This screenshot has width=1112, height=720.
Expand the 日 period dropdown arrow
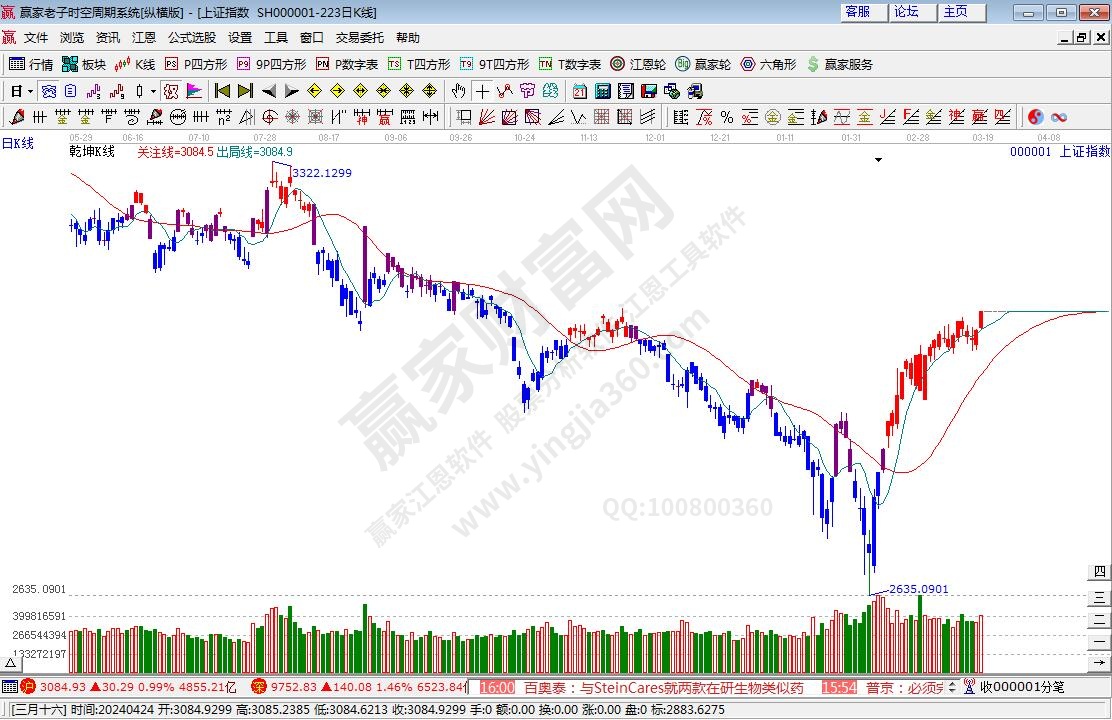[31, 91]
